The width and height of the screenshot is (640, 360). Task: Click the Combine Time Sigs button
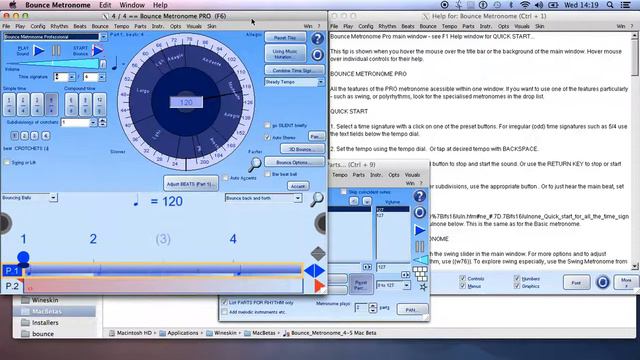(294, 70)
